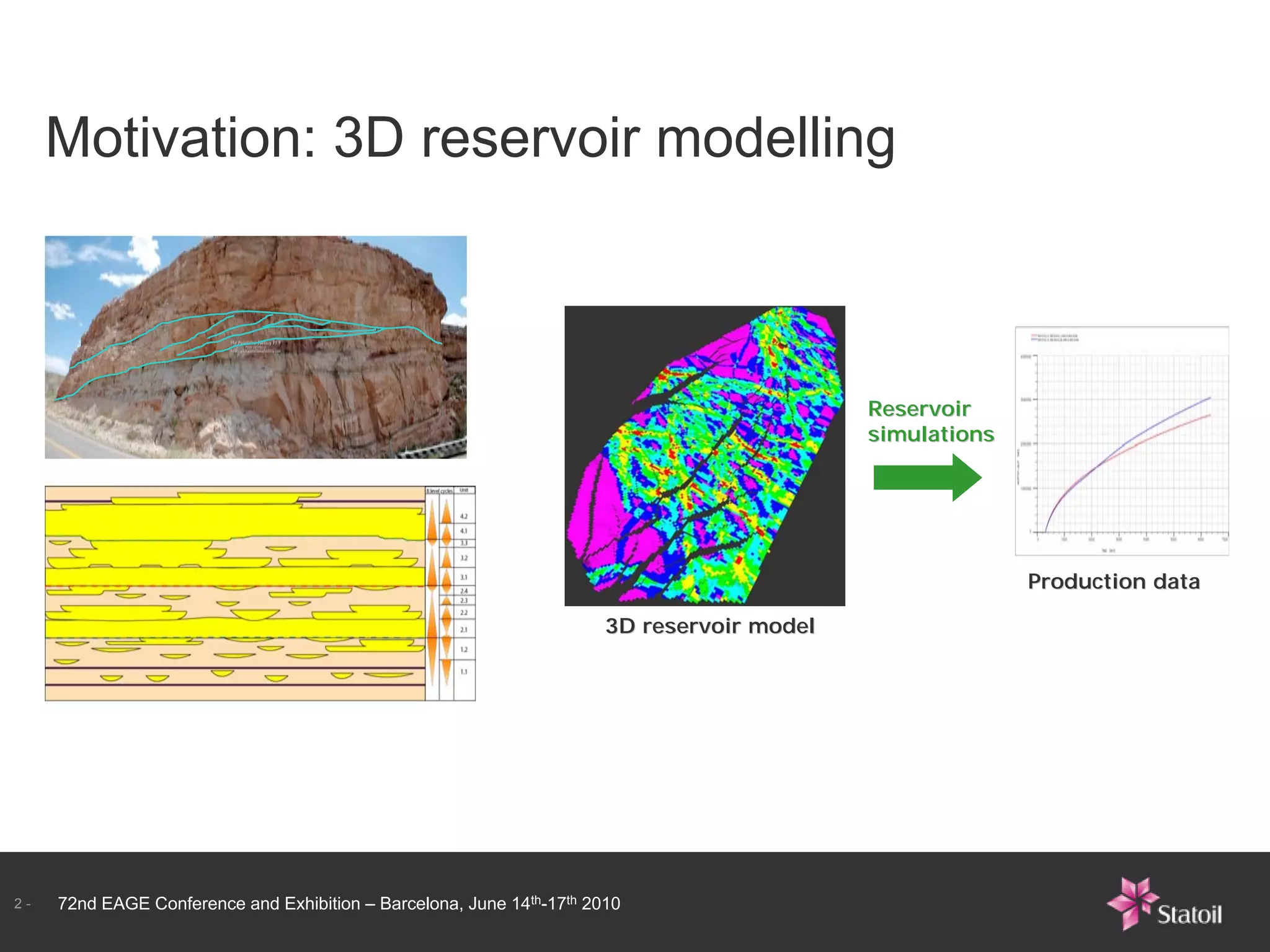Click the '3D reservoir model' caption
The height and width of the screenshot is (952, 1270).
tap(709, 626)
